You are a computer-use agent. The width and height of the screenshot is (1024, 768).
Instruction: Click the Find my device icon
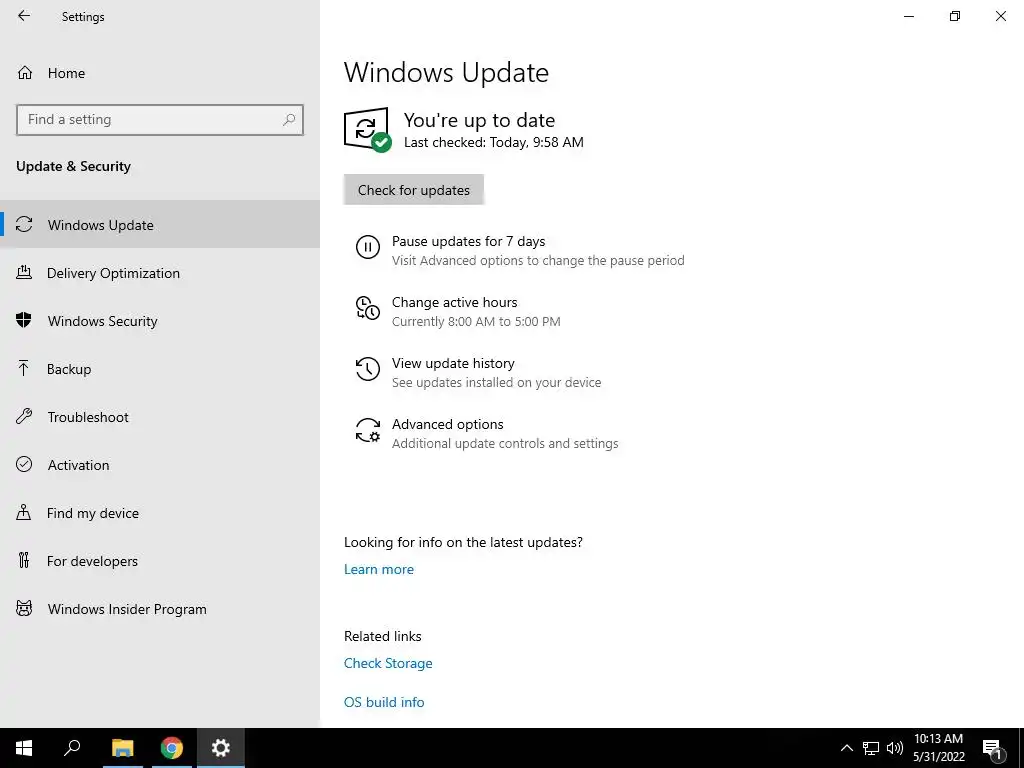pos(24,512)
